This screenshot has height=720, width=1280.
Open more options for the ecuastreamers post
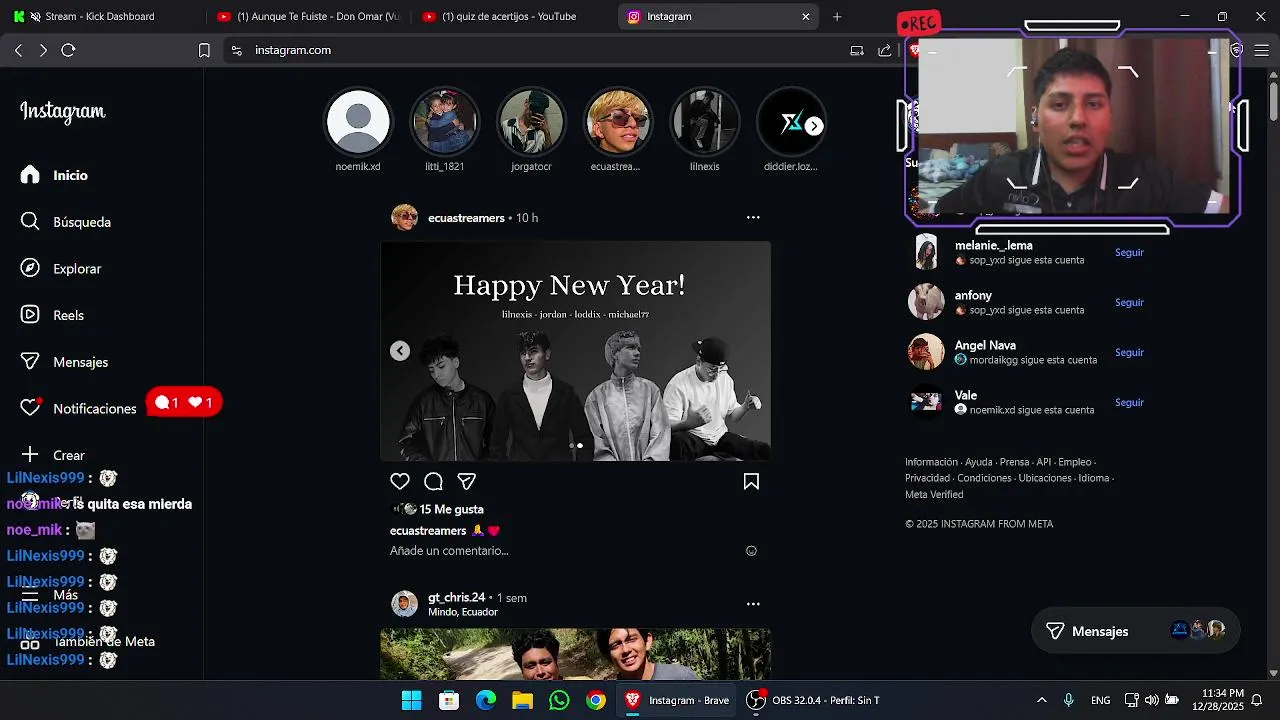click(753, 217)
